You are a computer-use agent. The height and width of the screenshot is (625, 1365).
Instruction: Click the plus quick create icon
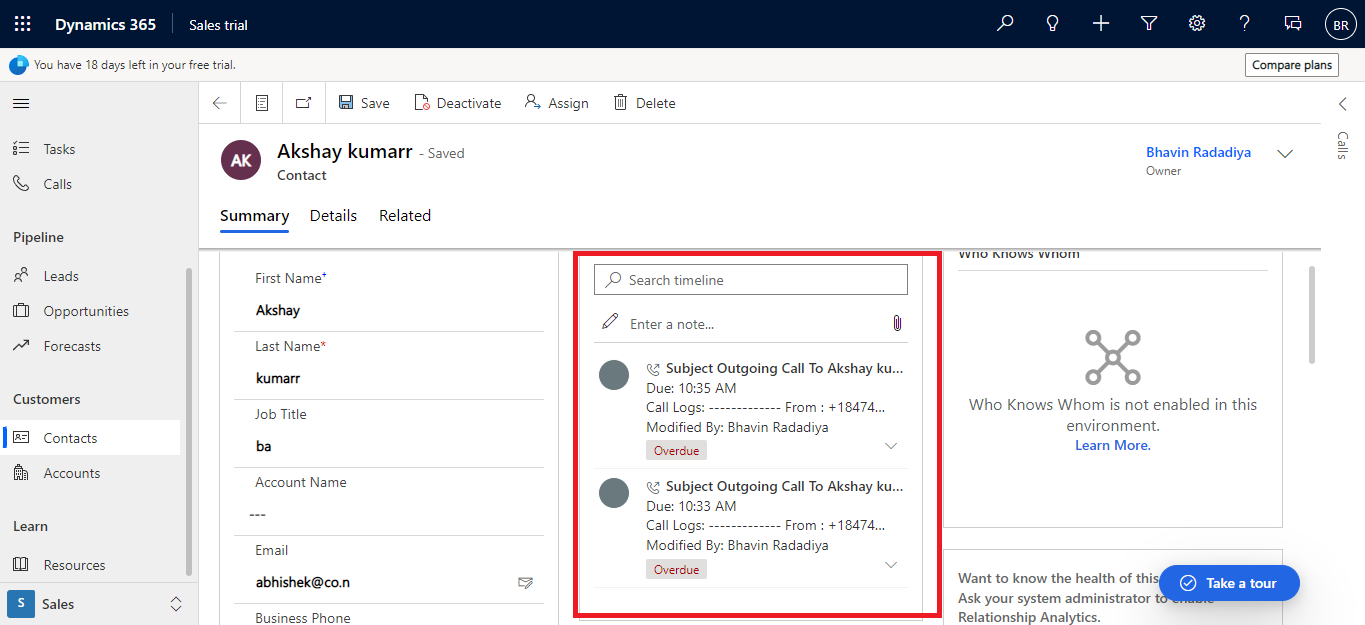(x=1101, y=24)
